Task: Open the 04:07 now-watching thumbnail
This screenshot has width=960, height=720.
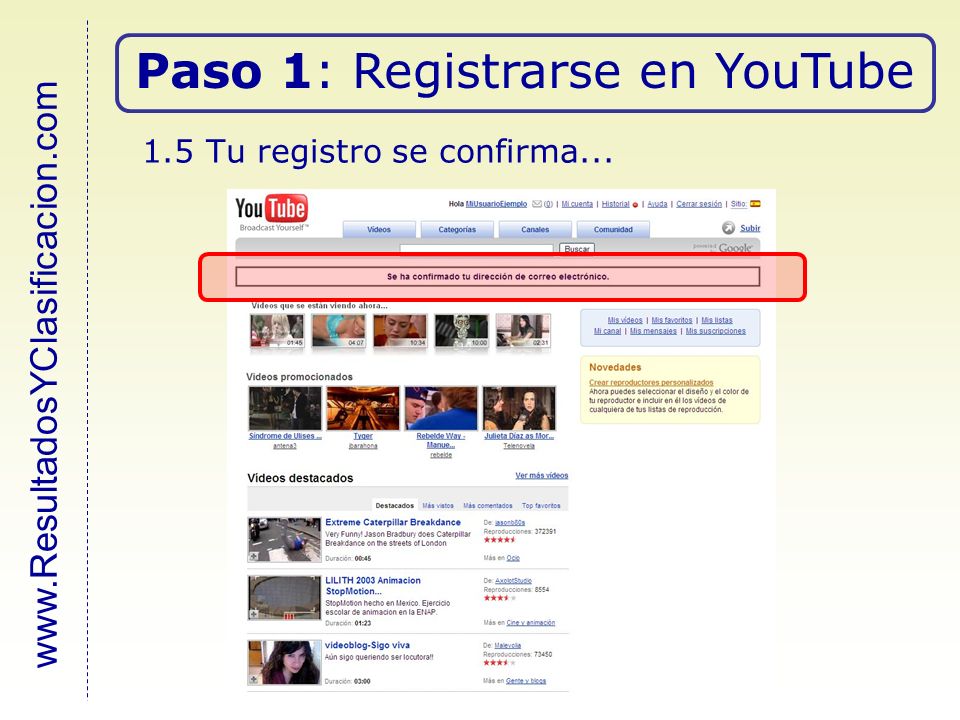Action: (339, 331)
